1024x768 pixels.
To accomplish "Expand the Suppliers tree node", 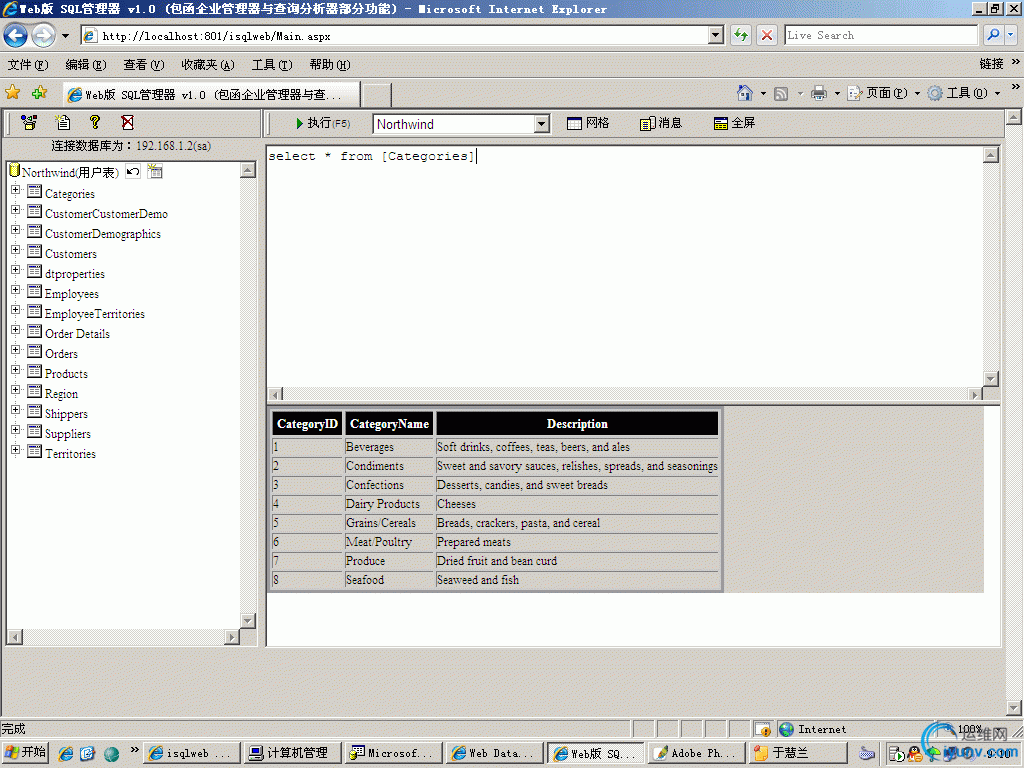I will pyautogui.click(x=16, y=430).
